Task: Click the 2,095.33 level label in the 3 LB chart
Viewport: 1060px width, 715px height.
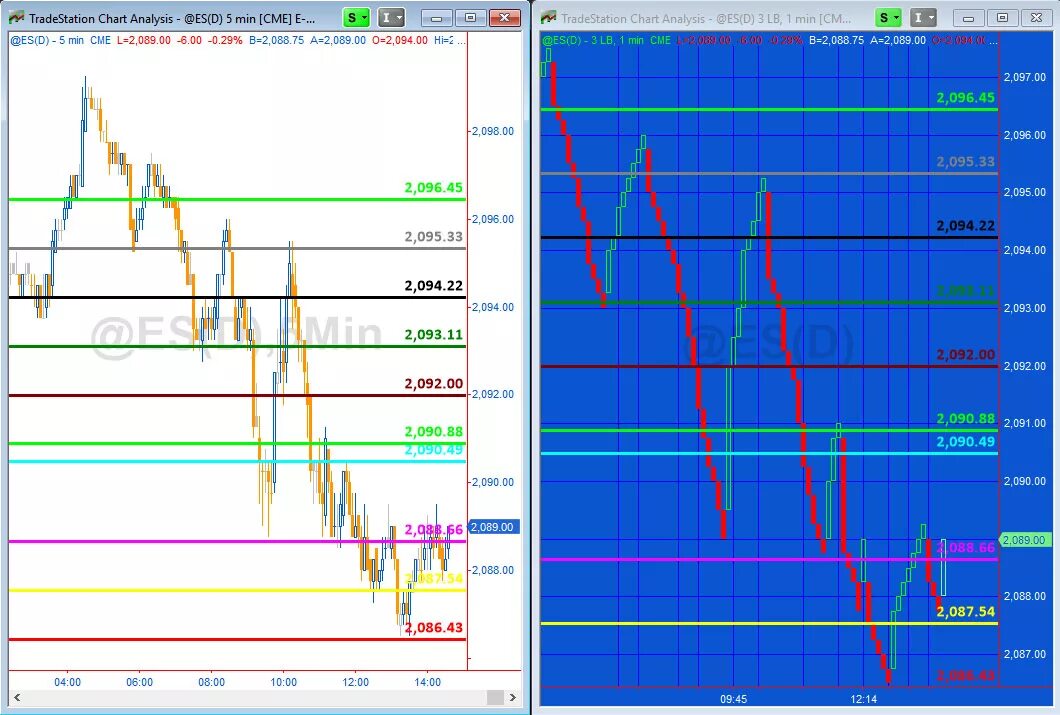Action: pyautogui.click(x=965, y=162)
